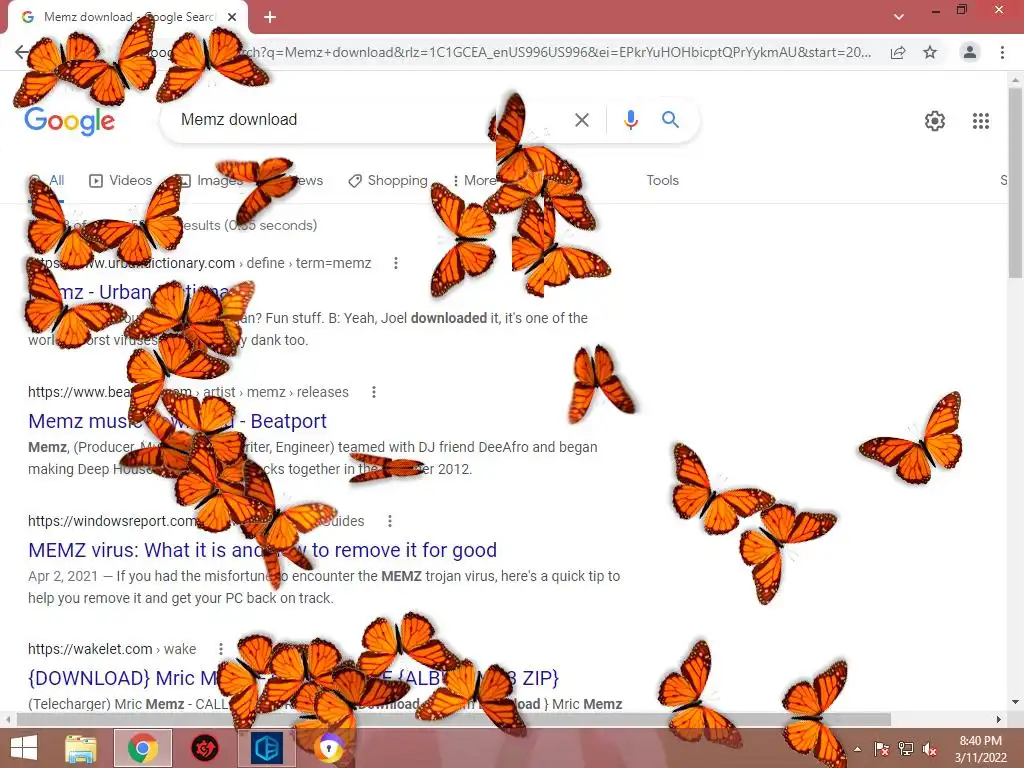This screenshot has height=768, width=1024.
Task: Open a new browser tab
Action: 270,18
